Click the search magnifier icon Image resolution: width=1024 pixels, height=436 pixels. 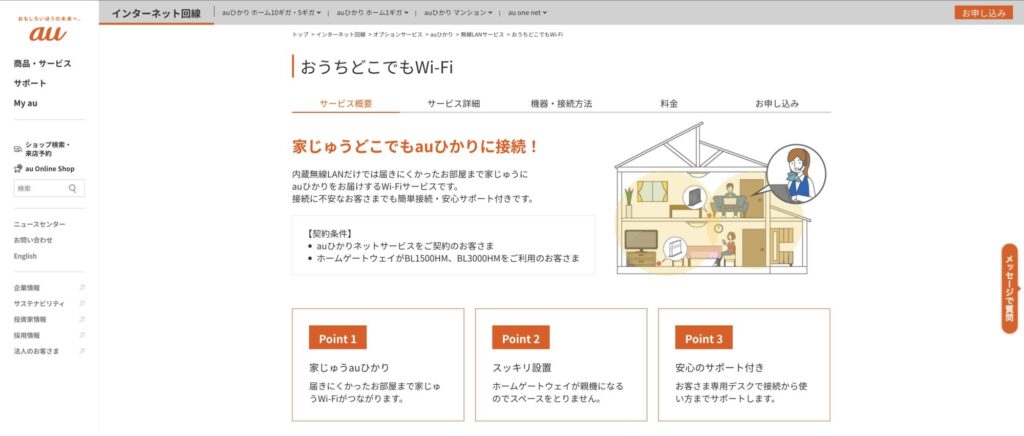coord(72,189)
